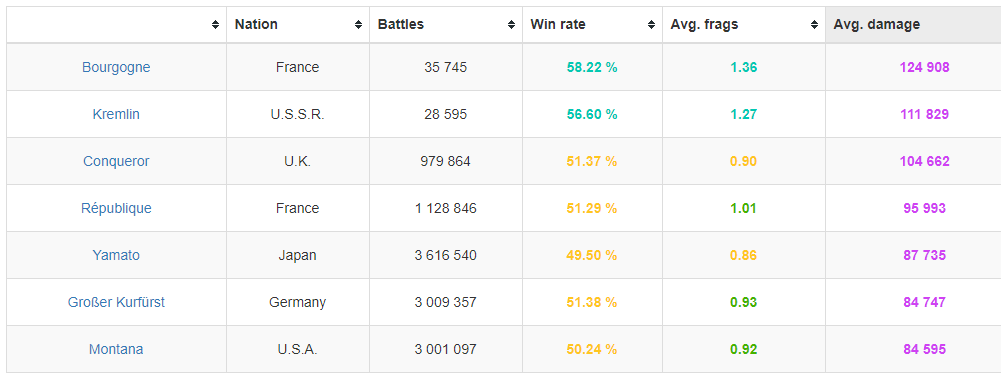Open the Conqueror ship link

(116, 162)
